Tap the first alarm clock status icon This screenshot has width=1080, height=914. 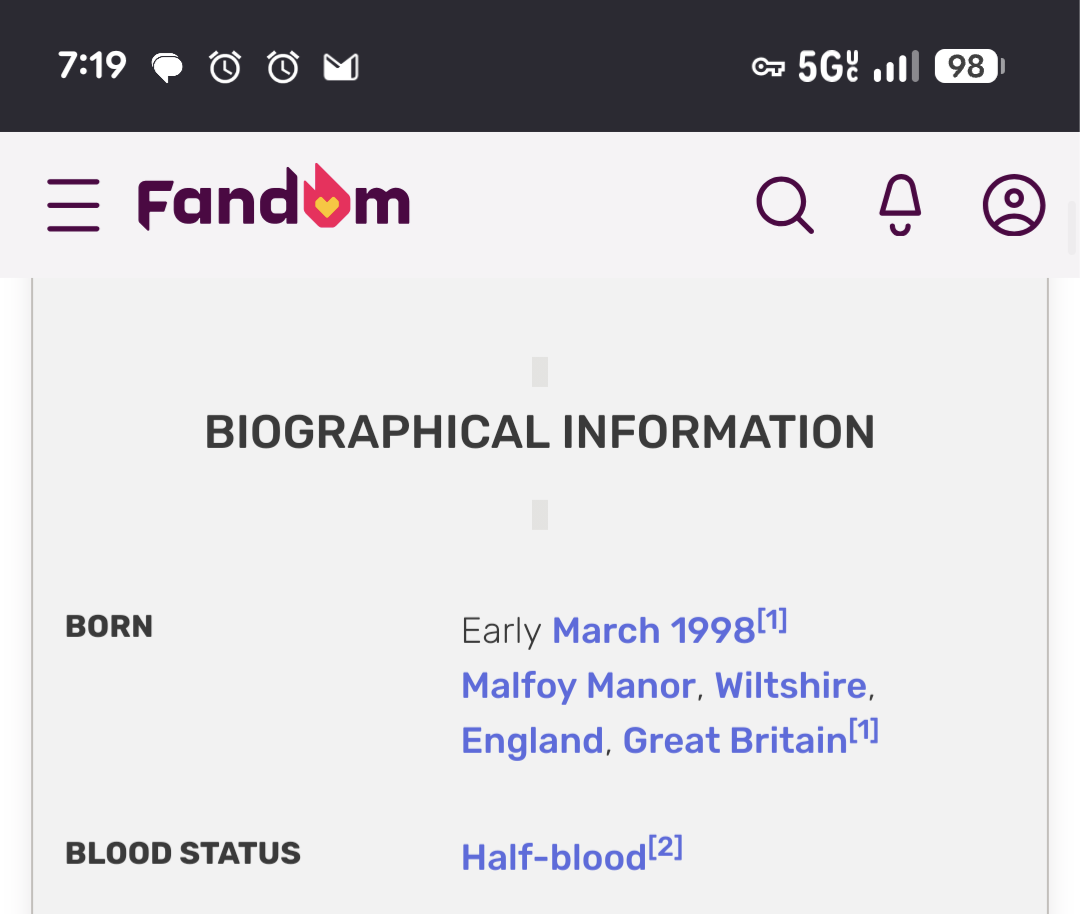point(225,67)
